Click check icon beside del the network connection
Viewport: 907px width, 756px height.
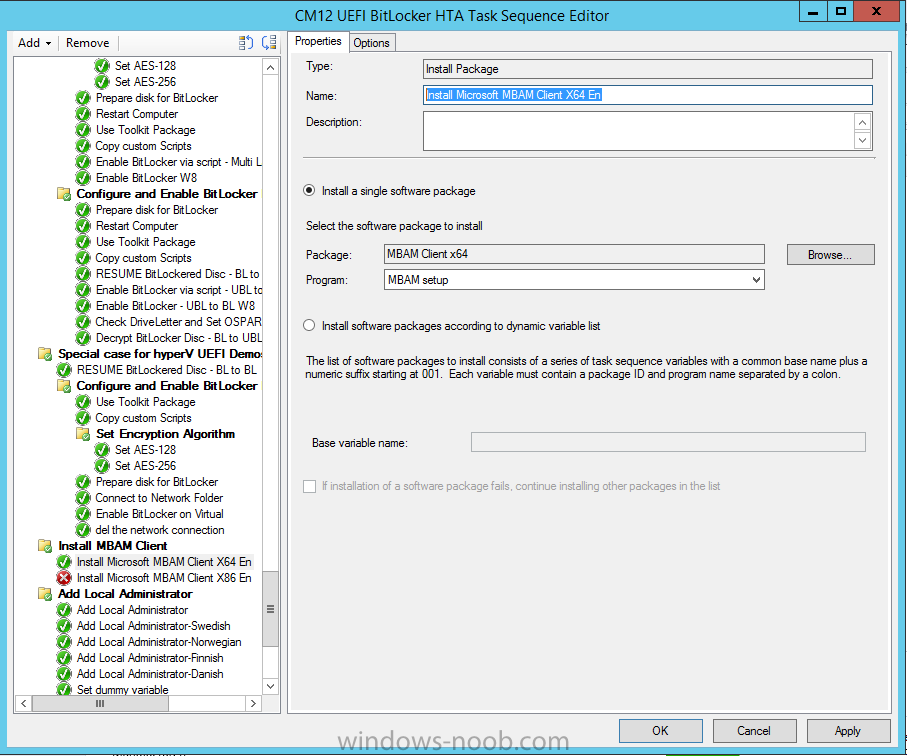tap(83, 530)
